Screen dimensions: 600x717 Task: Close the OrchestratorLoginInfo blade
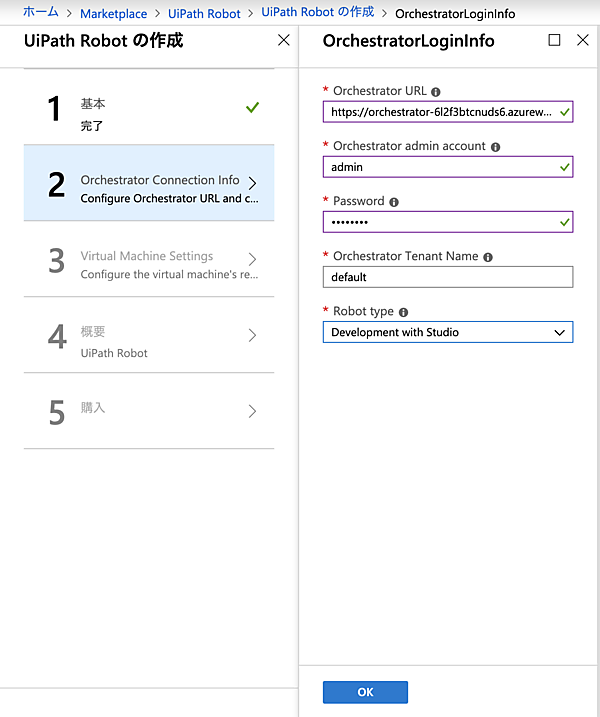click(583, 41)
